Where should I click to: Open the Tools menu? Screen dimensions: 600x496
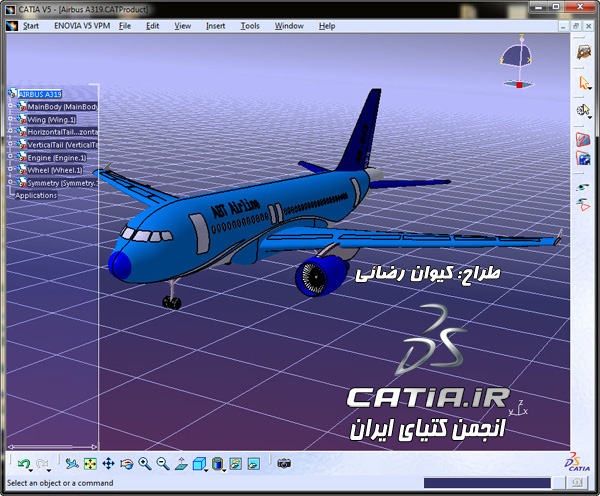coord(250,26)
